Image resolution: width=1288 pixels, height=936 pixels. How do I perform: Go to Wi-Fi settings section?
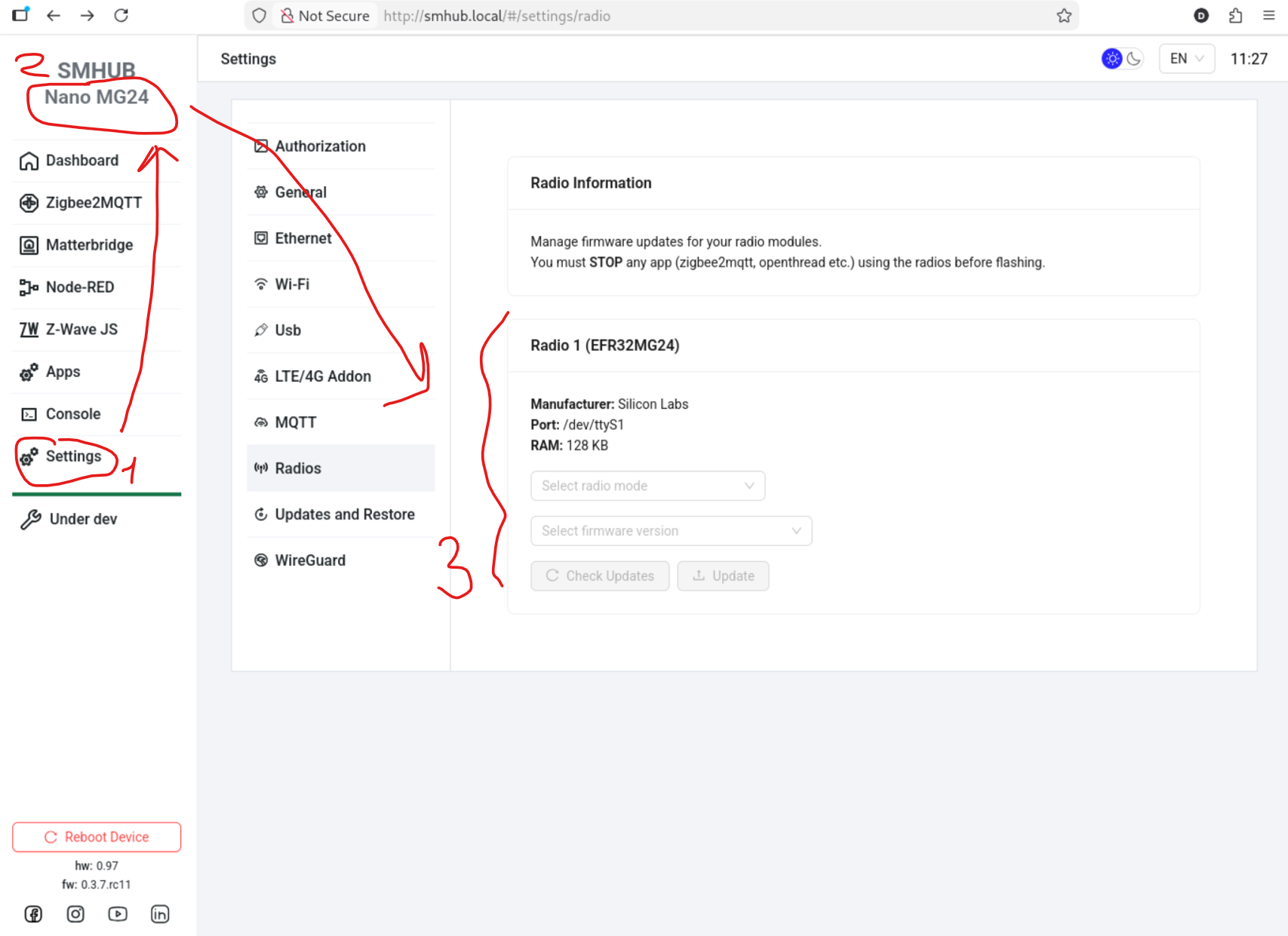(x=292, y=284)
